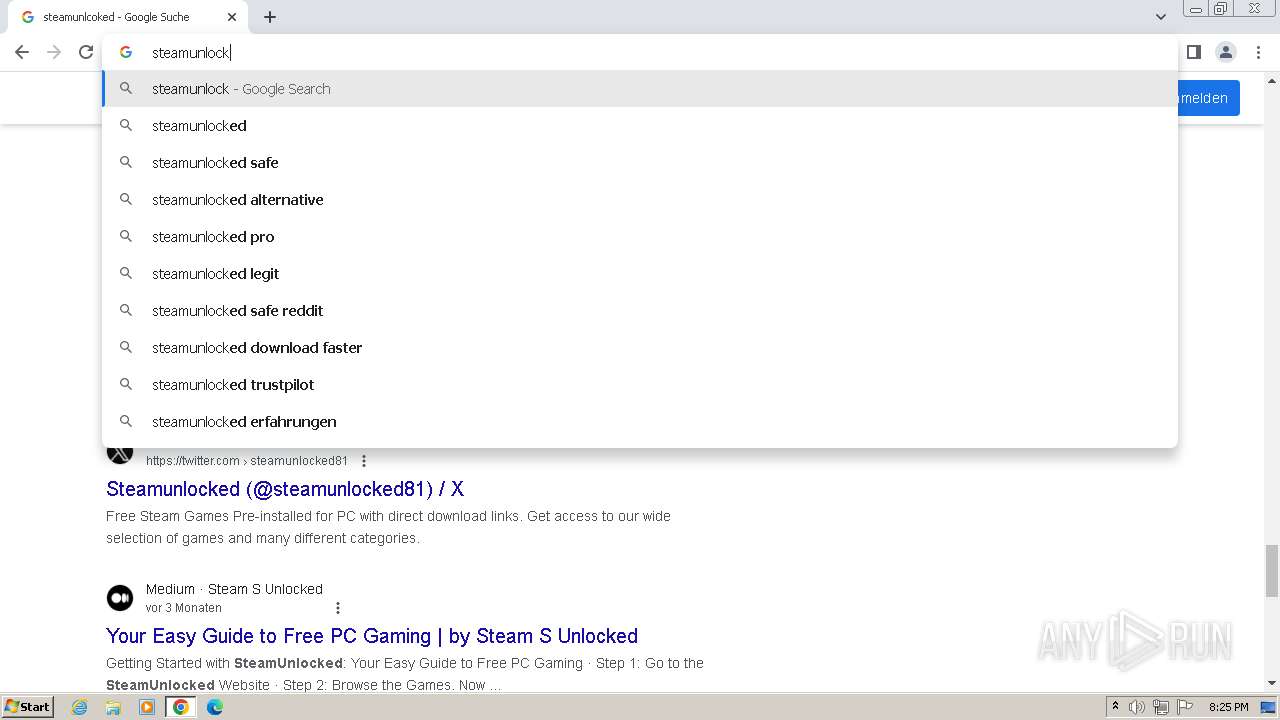1280x720 pixels.
Task: Select the 'steamunlock - Google Search' suggestion
Action: [x=640, y=89]
